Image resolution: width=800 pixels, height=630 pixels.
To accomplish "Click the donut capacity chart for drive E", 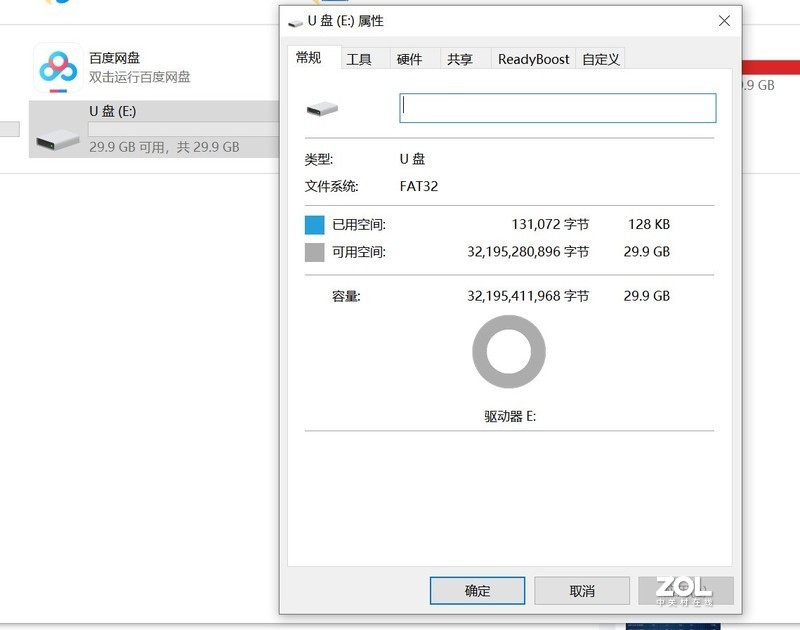I will (508, 349).
